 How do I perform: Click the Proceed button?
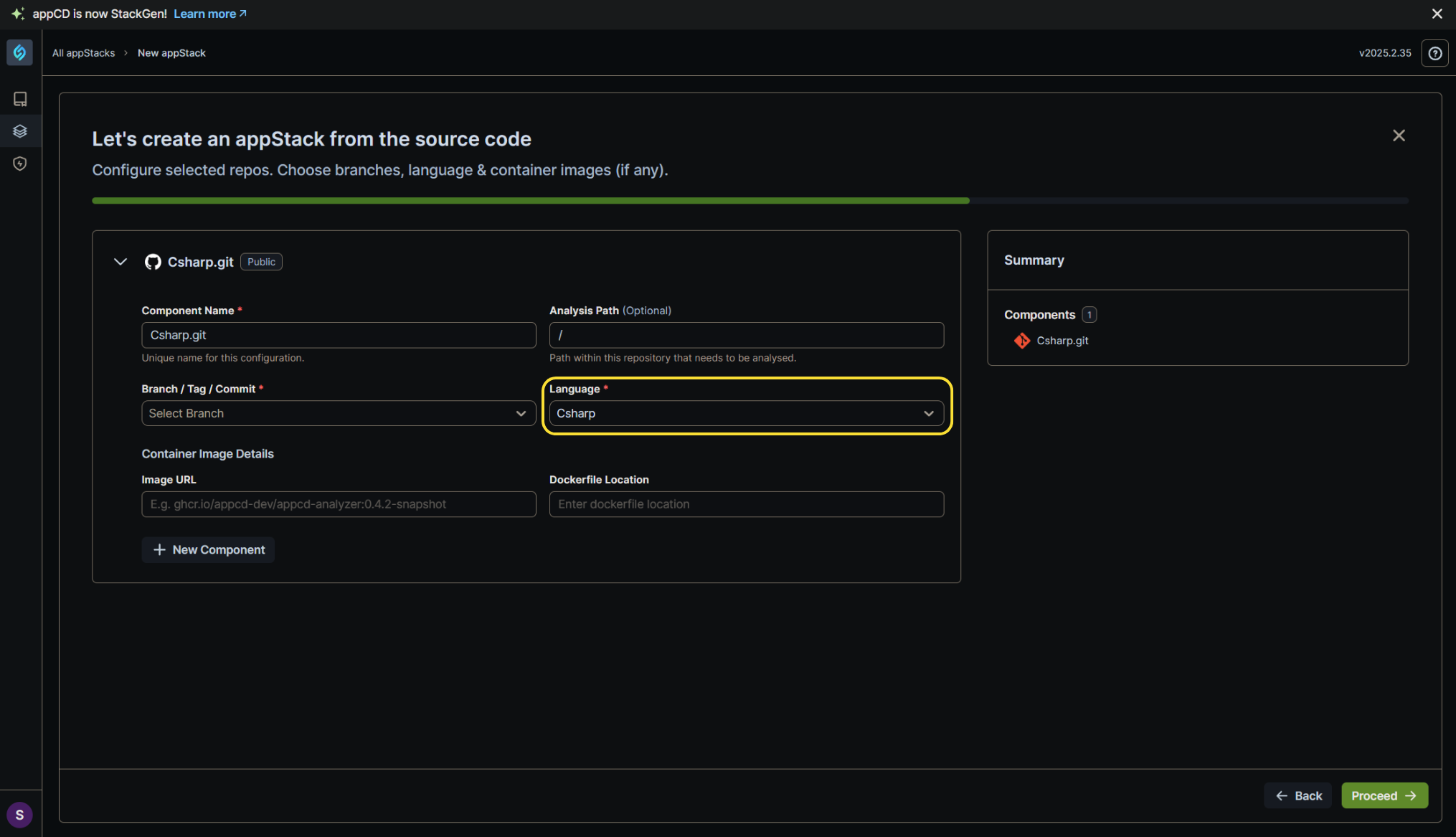click(1384, 795)
